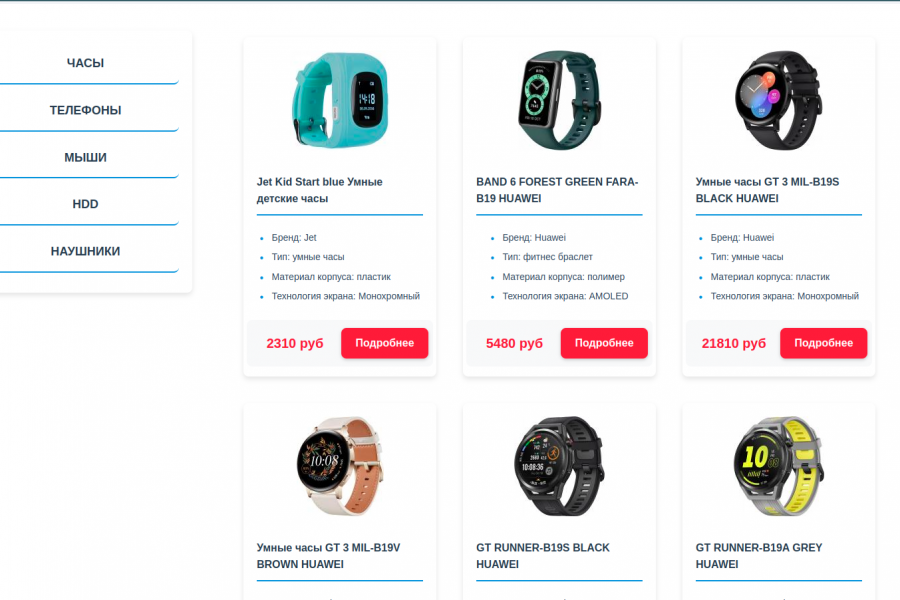Click Подробнее for the 2310 руб watch

click(x=385, y=343)
